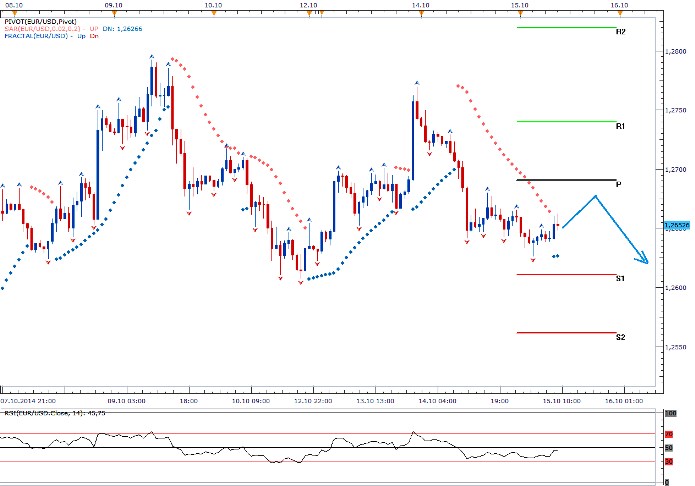This screenshot has height=486, width=695.
Task: Click the current price tag 1,26526
Action: click(x=677, y=226)
